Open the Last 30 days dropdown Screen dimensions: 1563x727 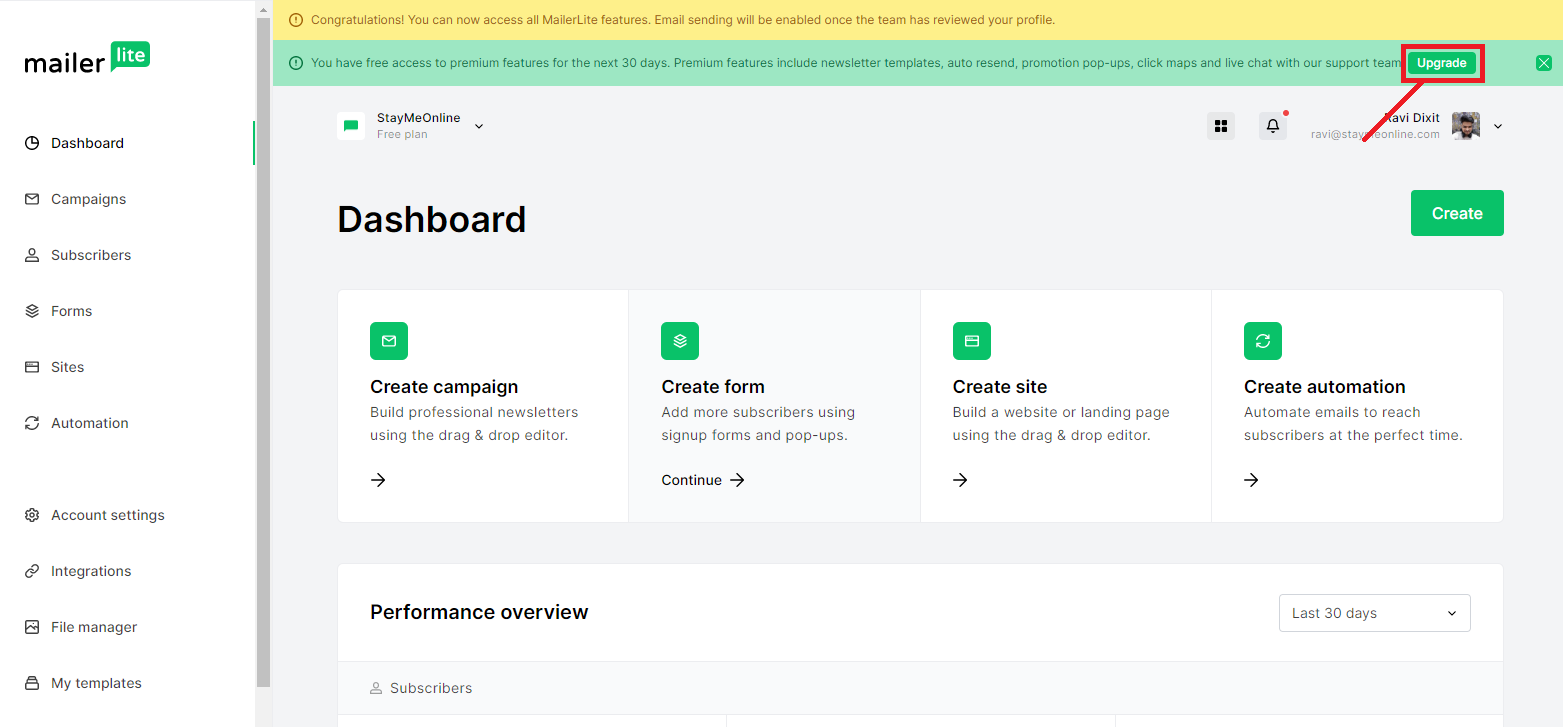pyautogui.click(x=1374, y=613)
